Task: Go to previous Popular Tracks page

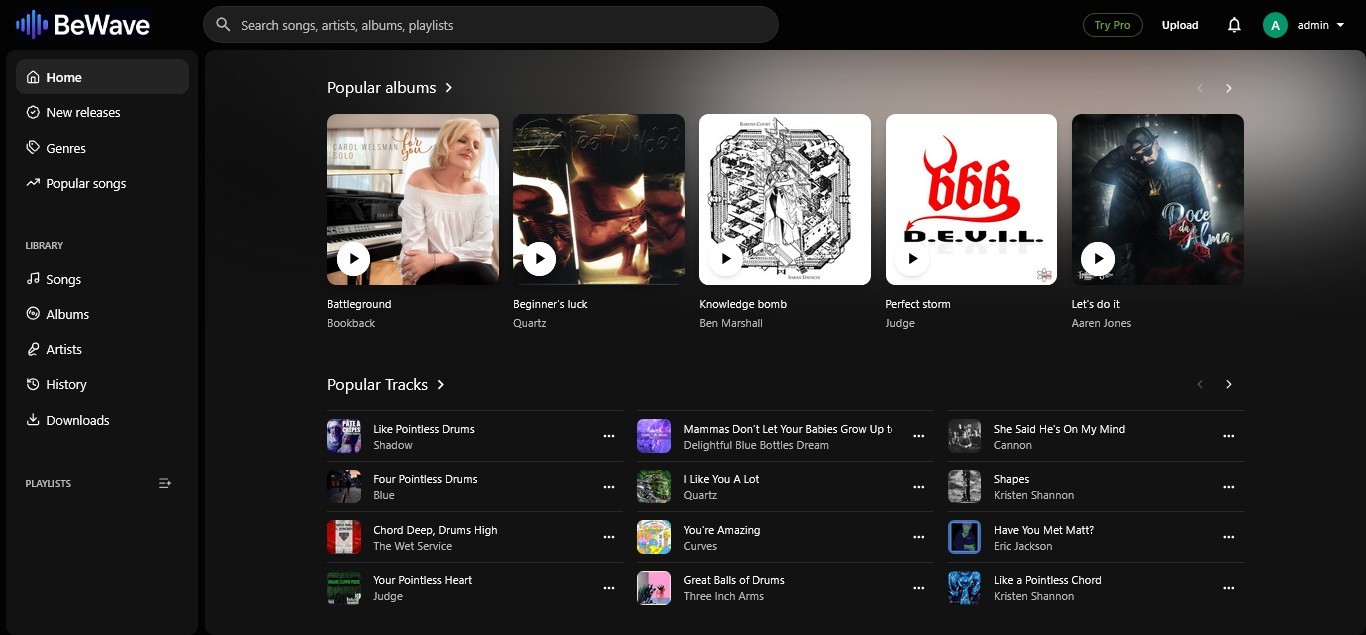Action: pyautogui.click(x=1200, y=384)
